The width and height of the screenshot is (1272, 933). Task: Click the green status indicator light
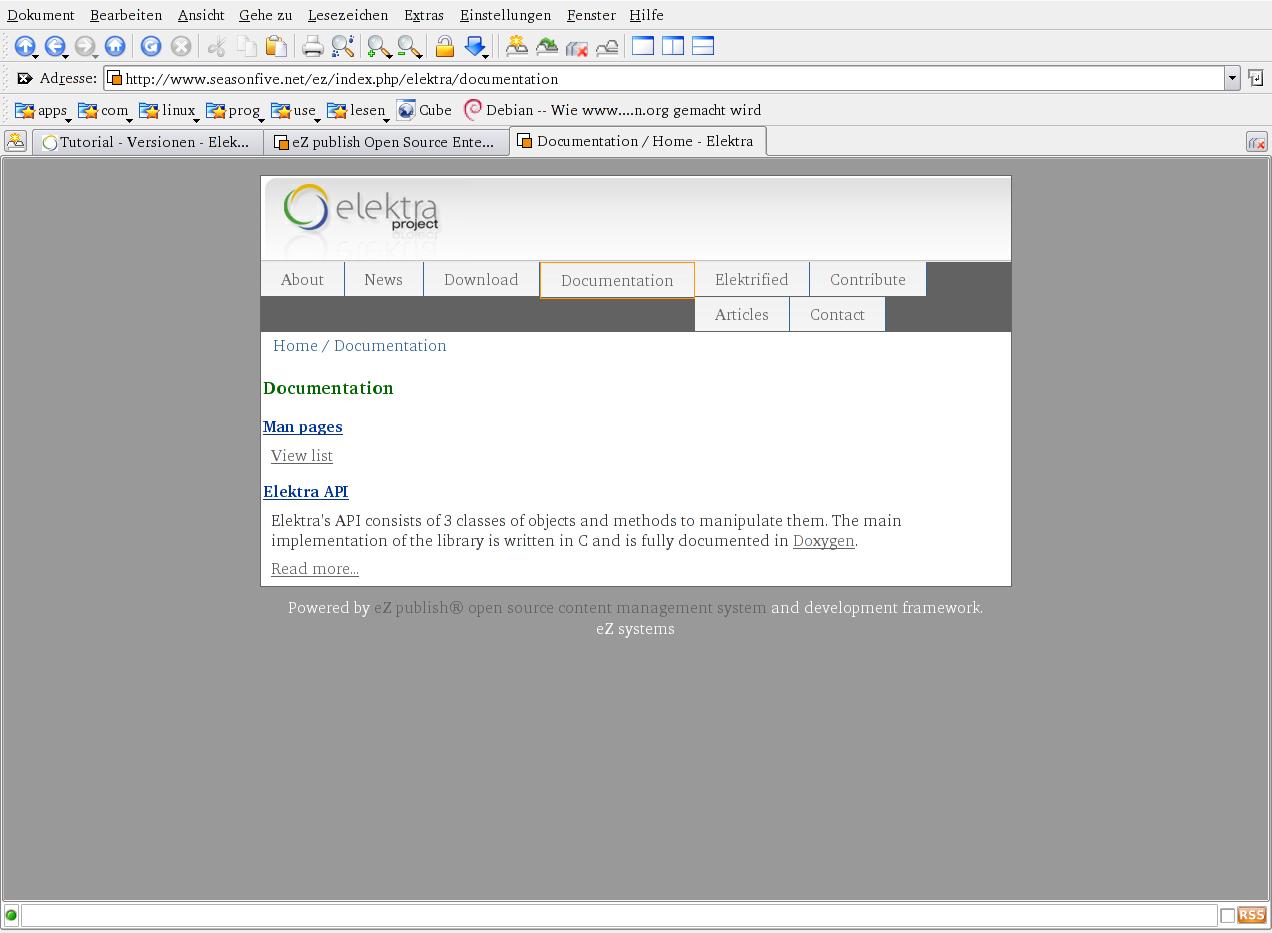pyautogui.click(x=11, y=915)
